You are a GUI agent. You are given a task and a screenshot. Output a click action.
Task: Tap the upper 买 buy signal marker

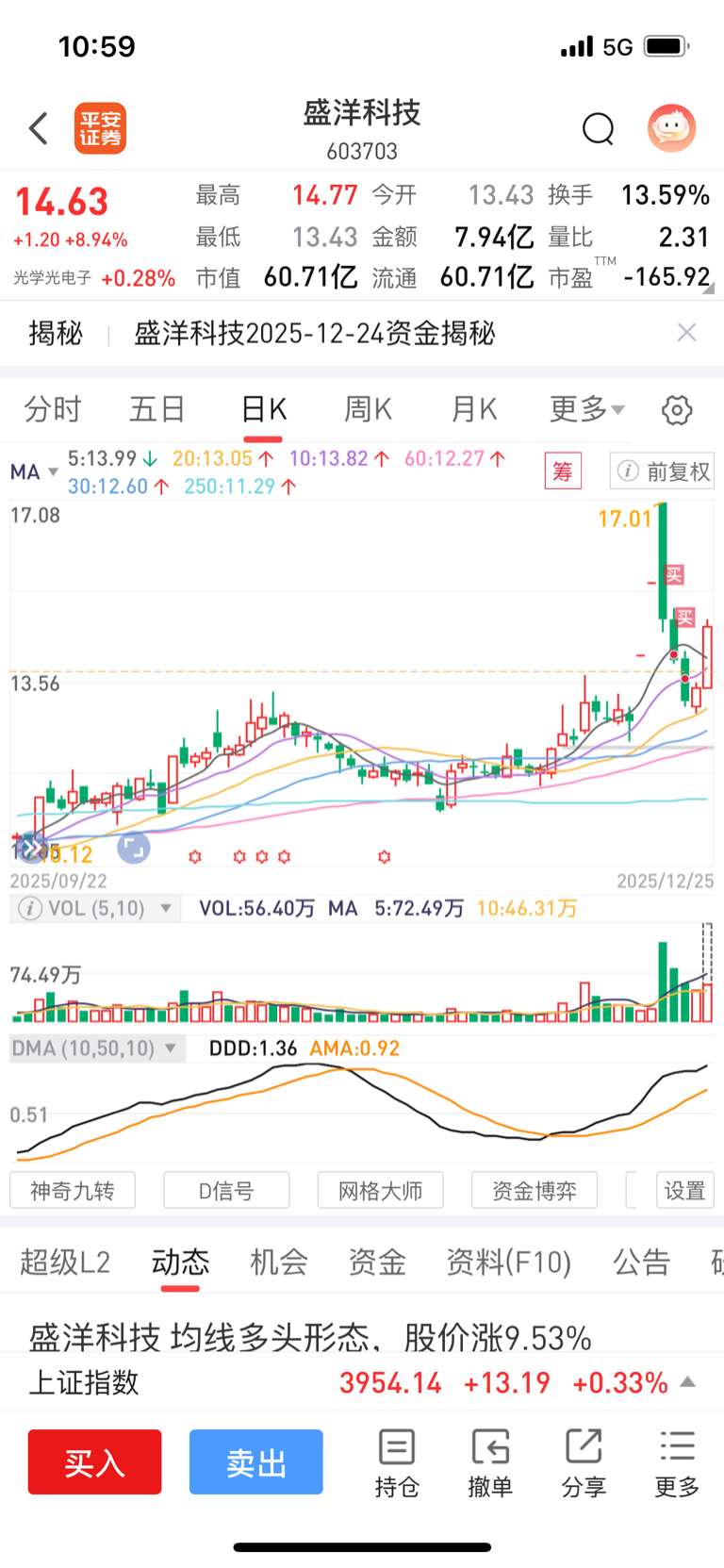tap(673, 574)
